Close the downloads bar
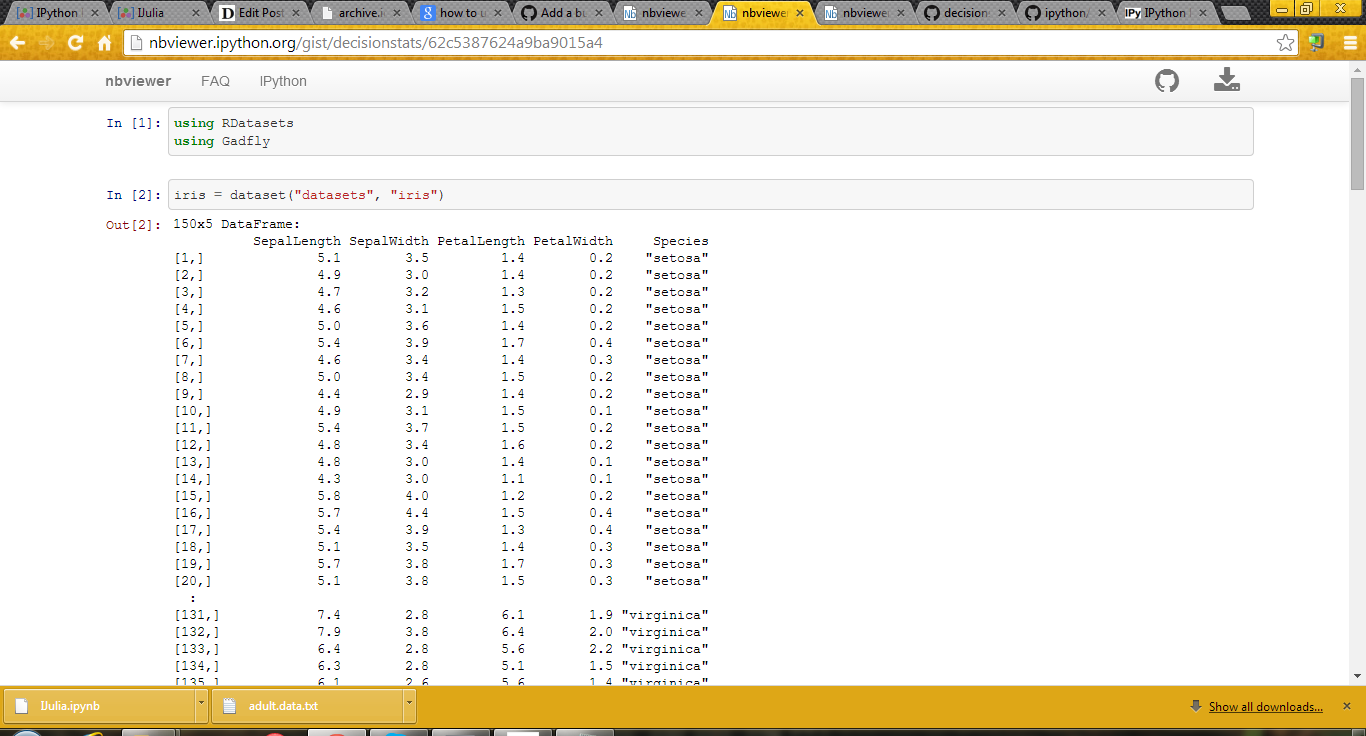1366x736 pixels. 1346,706
